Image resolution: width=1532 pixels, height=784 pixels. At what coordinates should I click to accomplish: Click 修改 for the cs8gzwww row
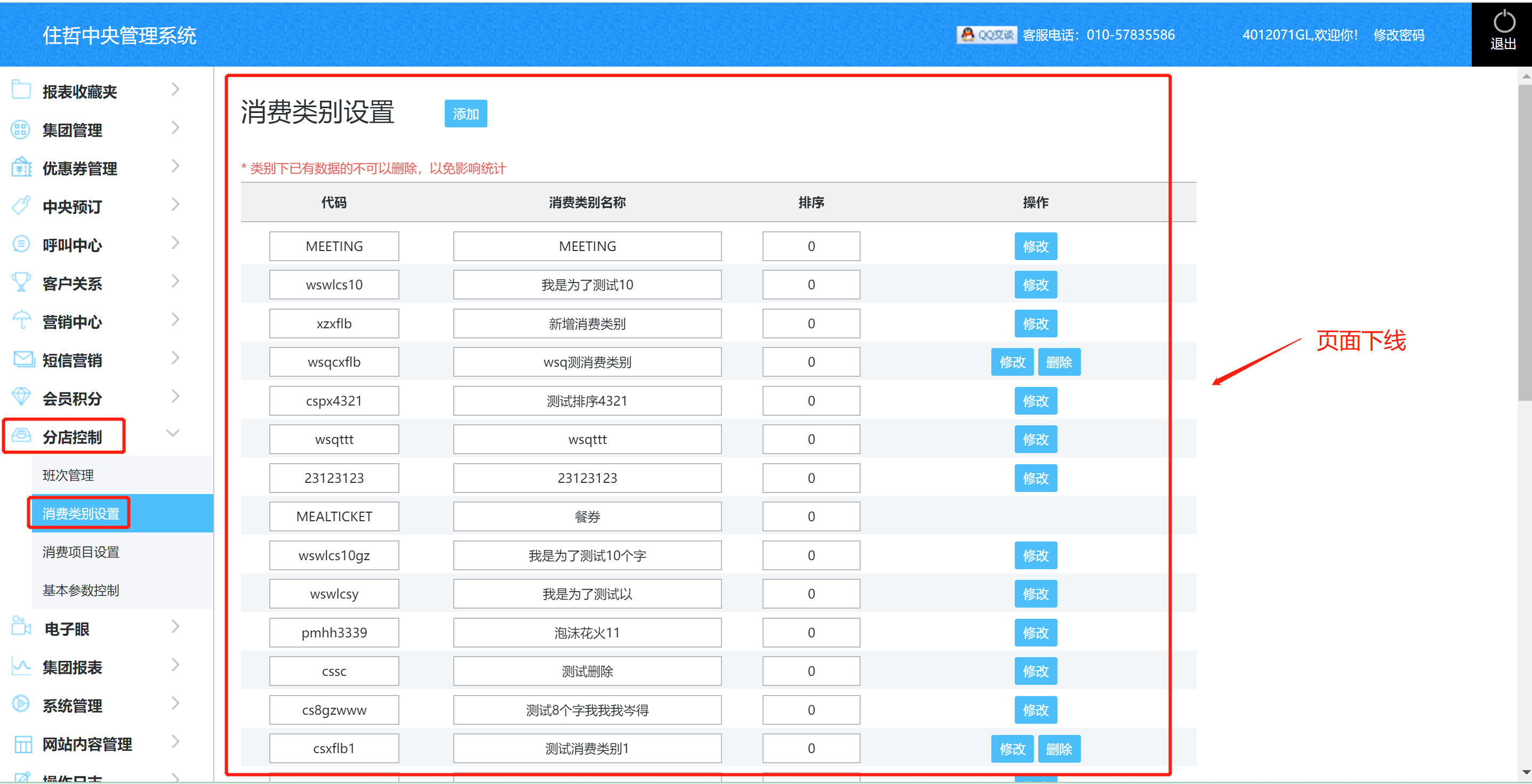pyautogui.click(x=1036, y=710)
